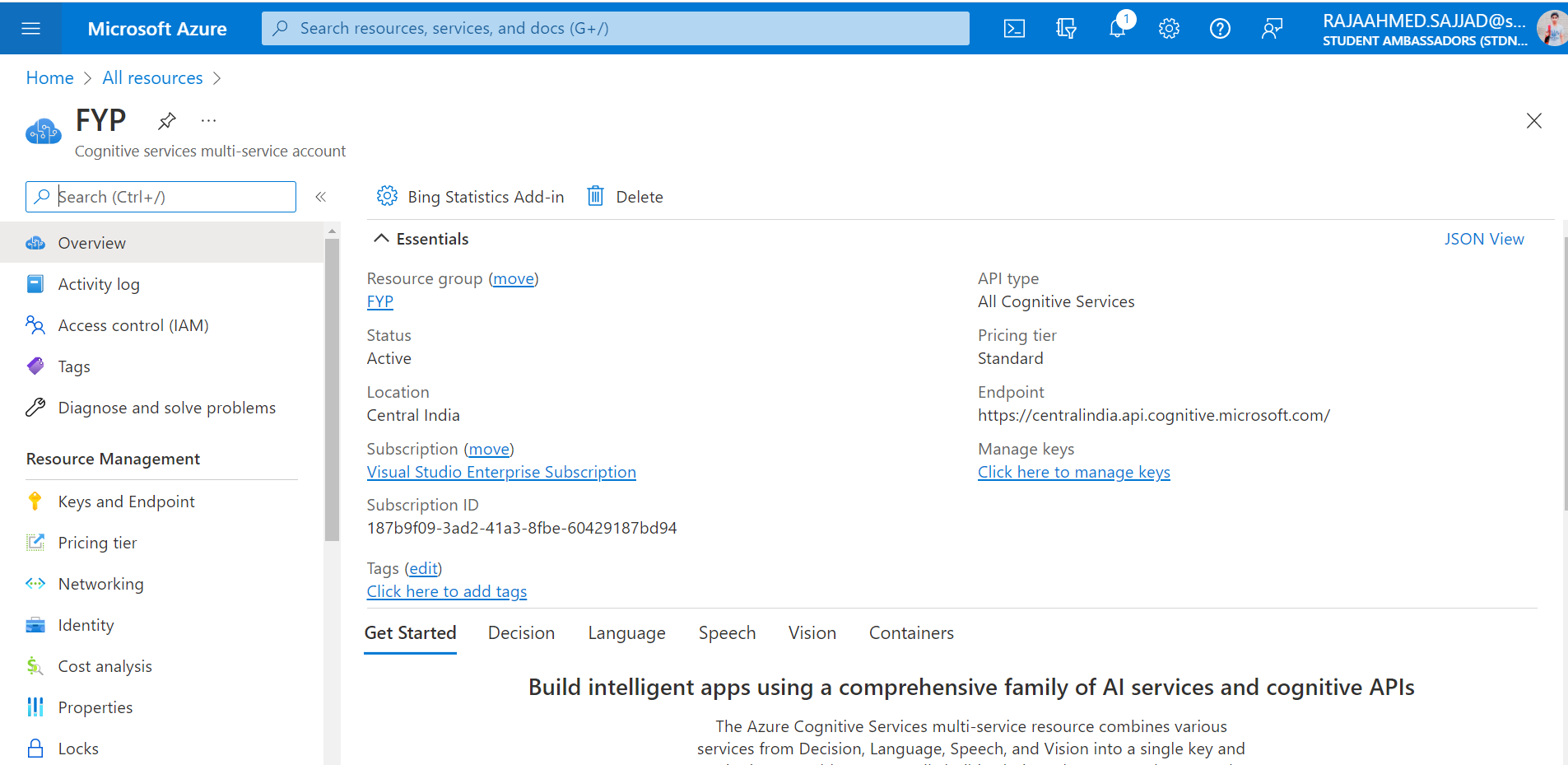Screen dimensions: 1568x765
Task: Click the Access control (IAM) people icon
Action: [x=35, y=325]
